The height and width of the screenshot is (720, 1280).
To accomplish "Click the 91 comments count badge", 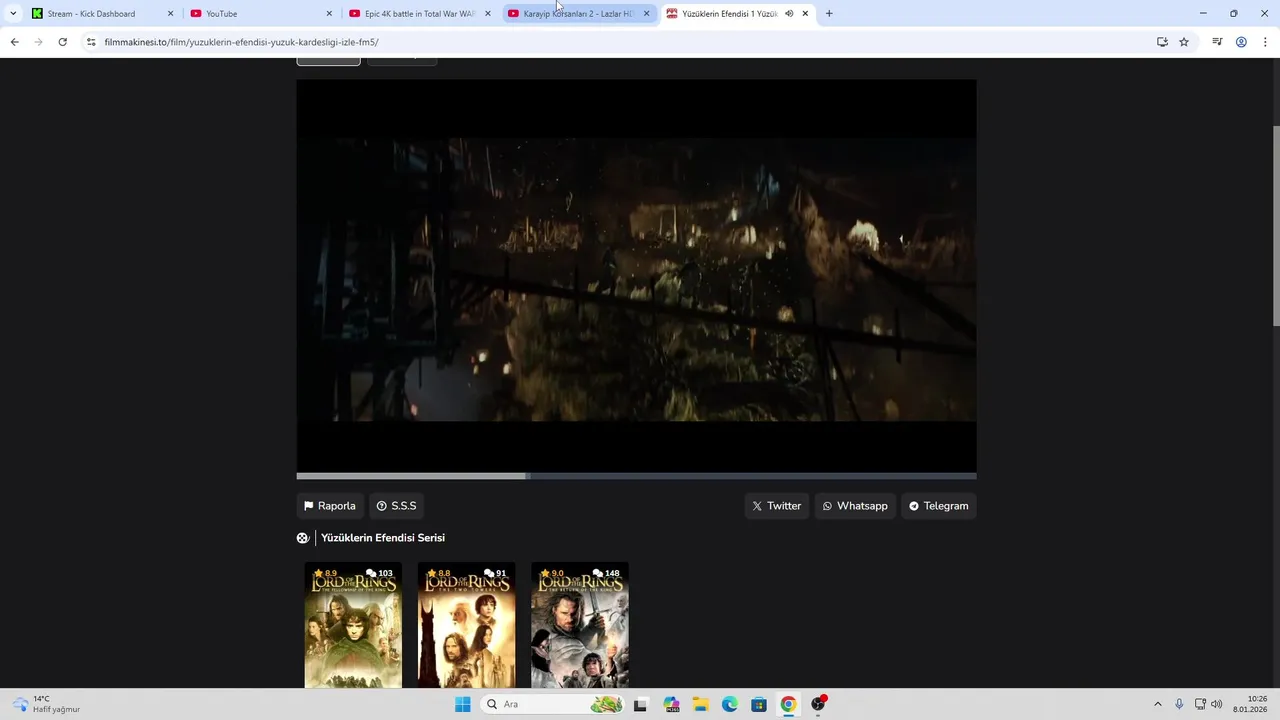I will pos(495,574).
